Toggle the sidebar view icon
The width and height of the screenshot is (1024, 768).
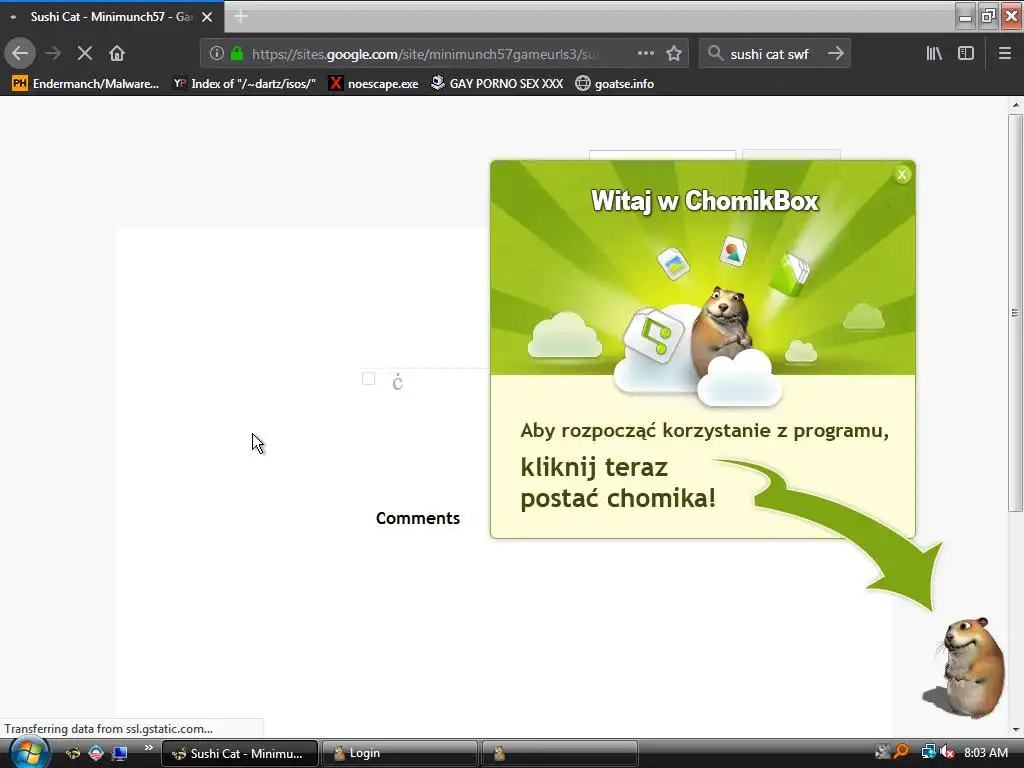coord(966,54)
